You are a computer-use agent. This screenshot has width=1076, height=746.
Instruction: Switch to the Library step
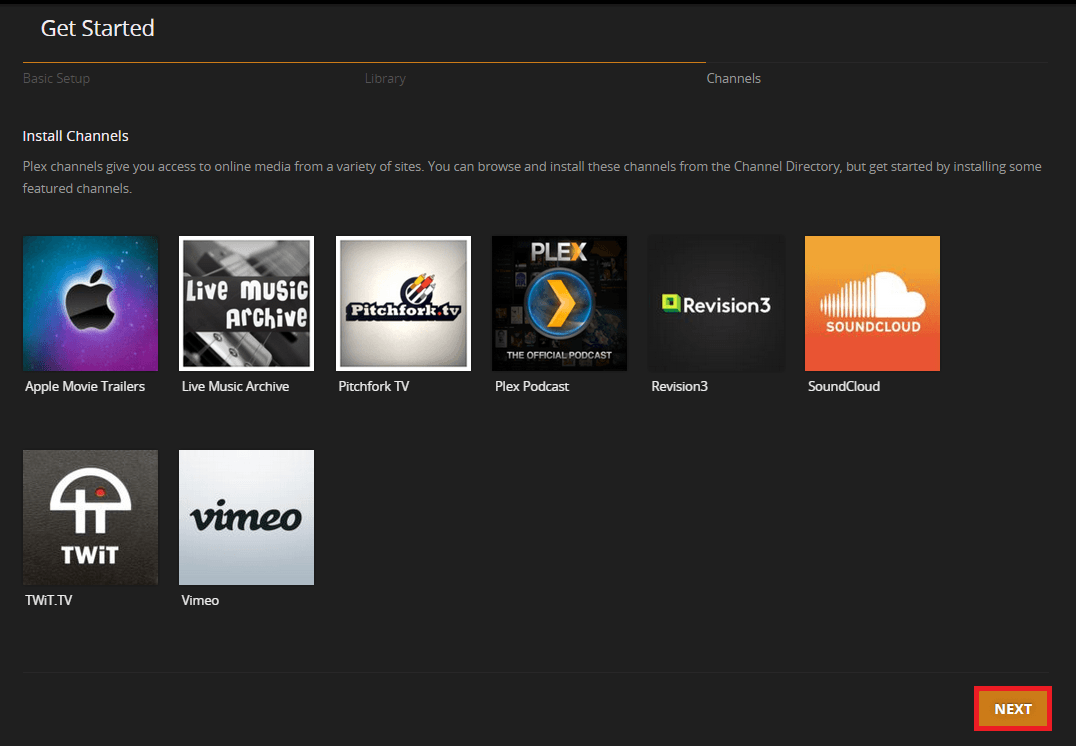tap(385, 78)
